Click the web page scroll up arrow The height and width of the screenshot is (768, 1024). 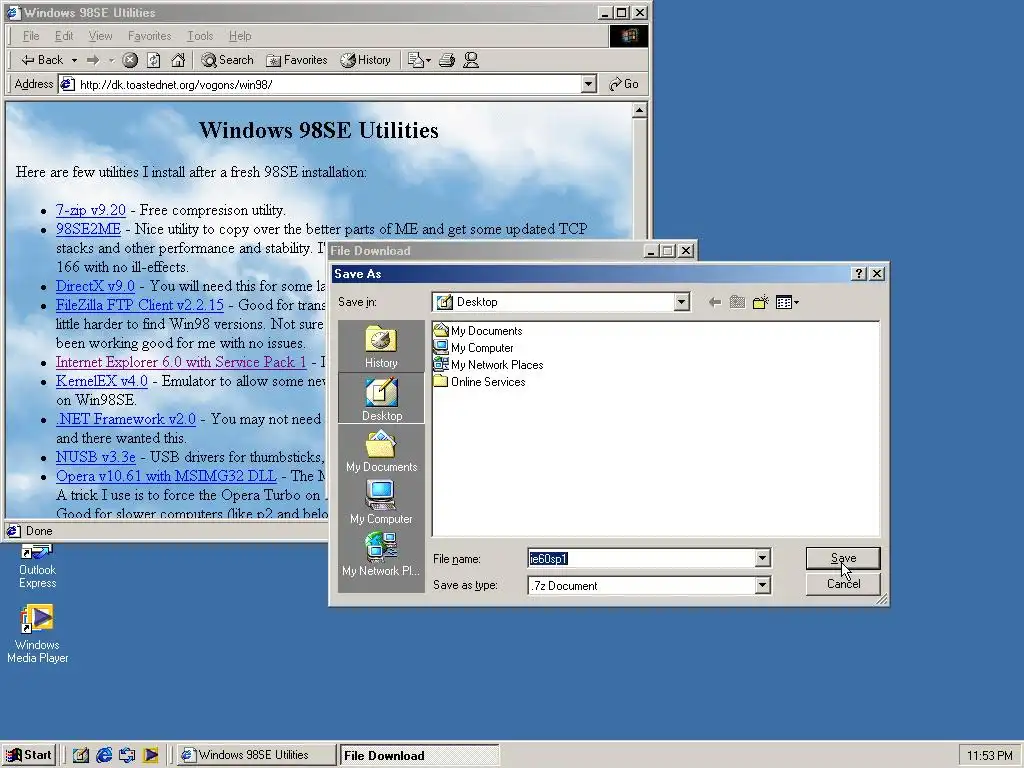click(639, 110)
